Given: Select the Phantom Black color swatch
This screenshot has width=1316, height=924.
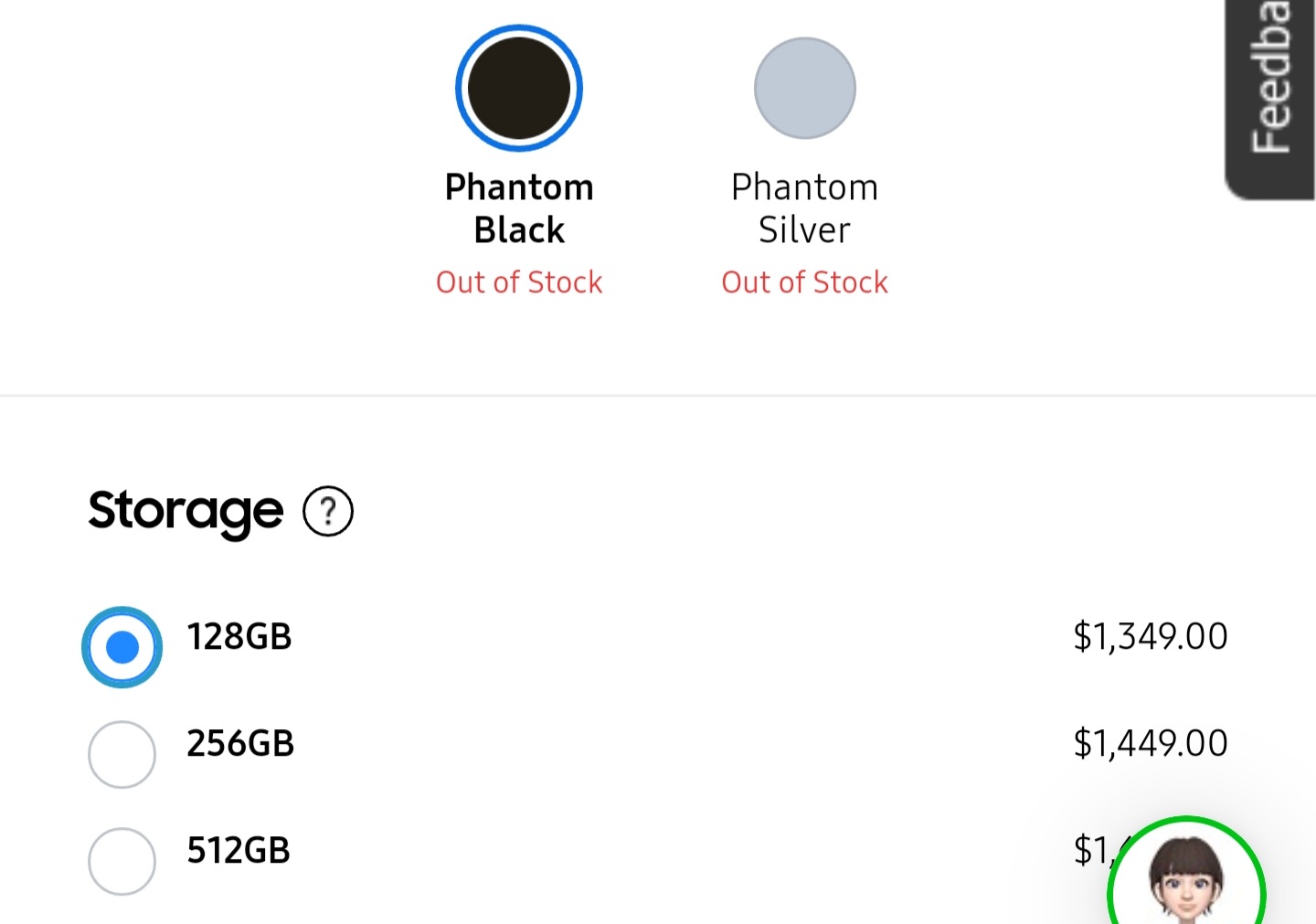Looking at the screenshot, I should click(519, 88).
